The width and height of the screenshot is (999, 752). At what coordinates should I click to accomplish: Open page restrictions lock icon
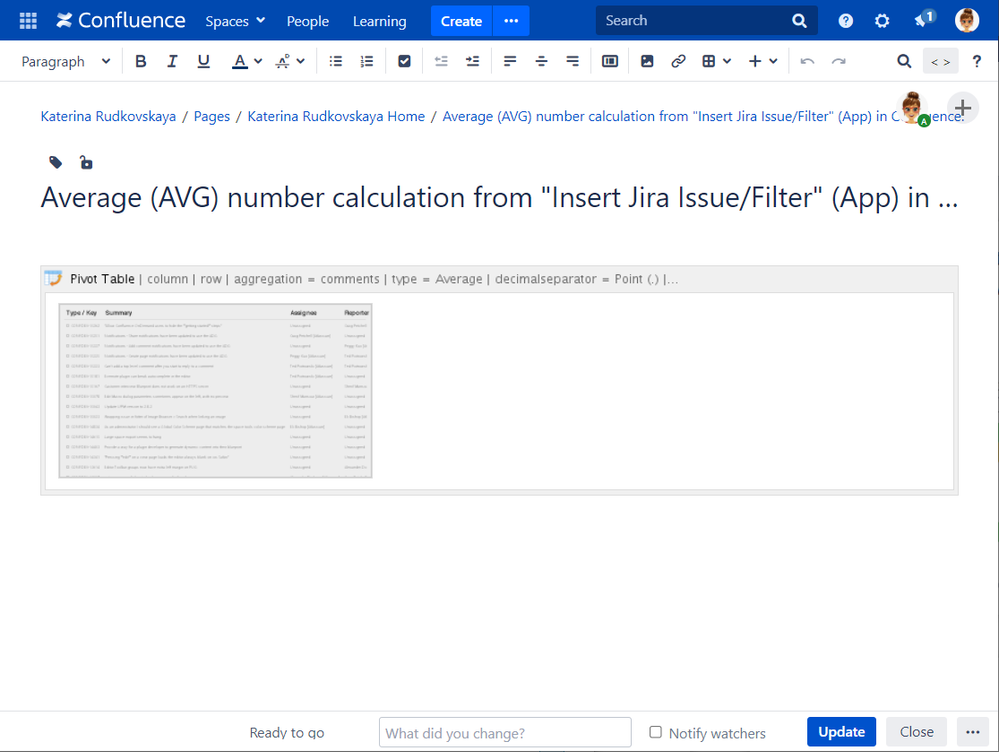click(x=86, y=163)
